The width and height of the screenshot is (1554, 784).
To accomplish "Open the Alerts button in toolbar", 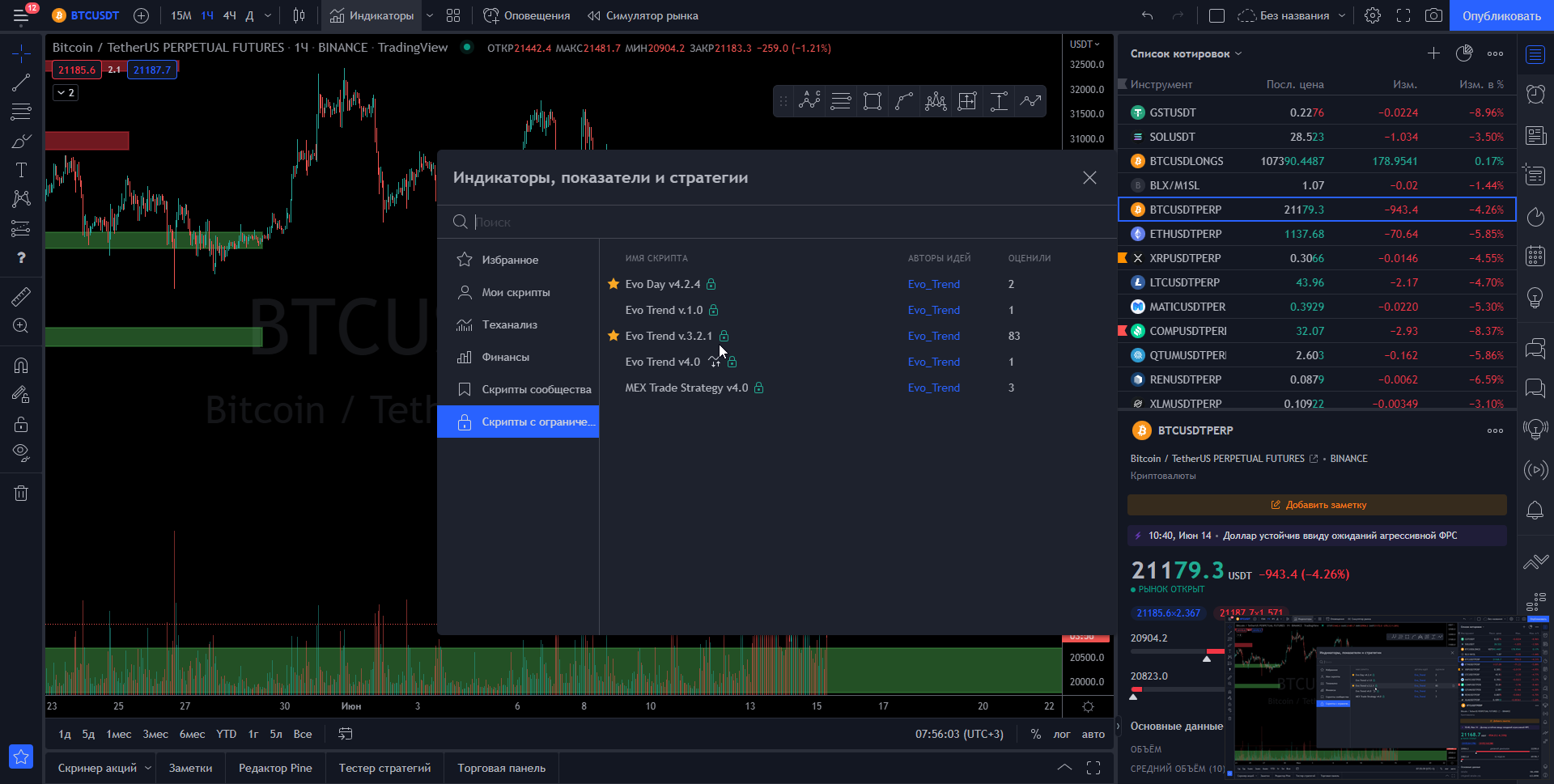I will [x=527, y=15].
